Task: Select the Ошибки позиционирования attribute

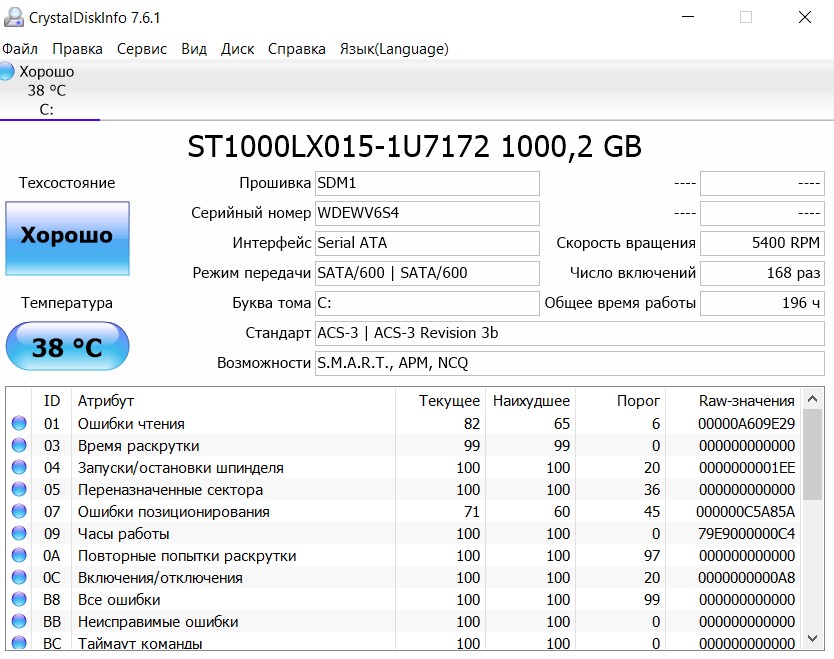Action: 404,512
